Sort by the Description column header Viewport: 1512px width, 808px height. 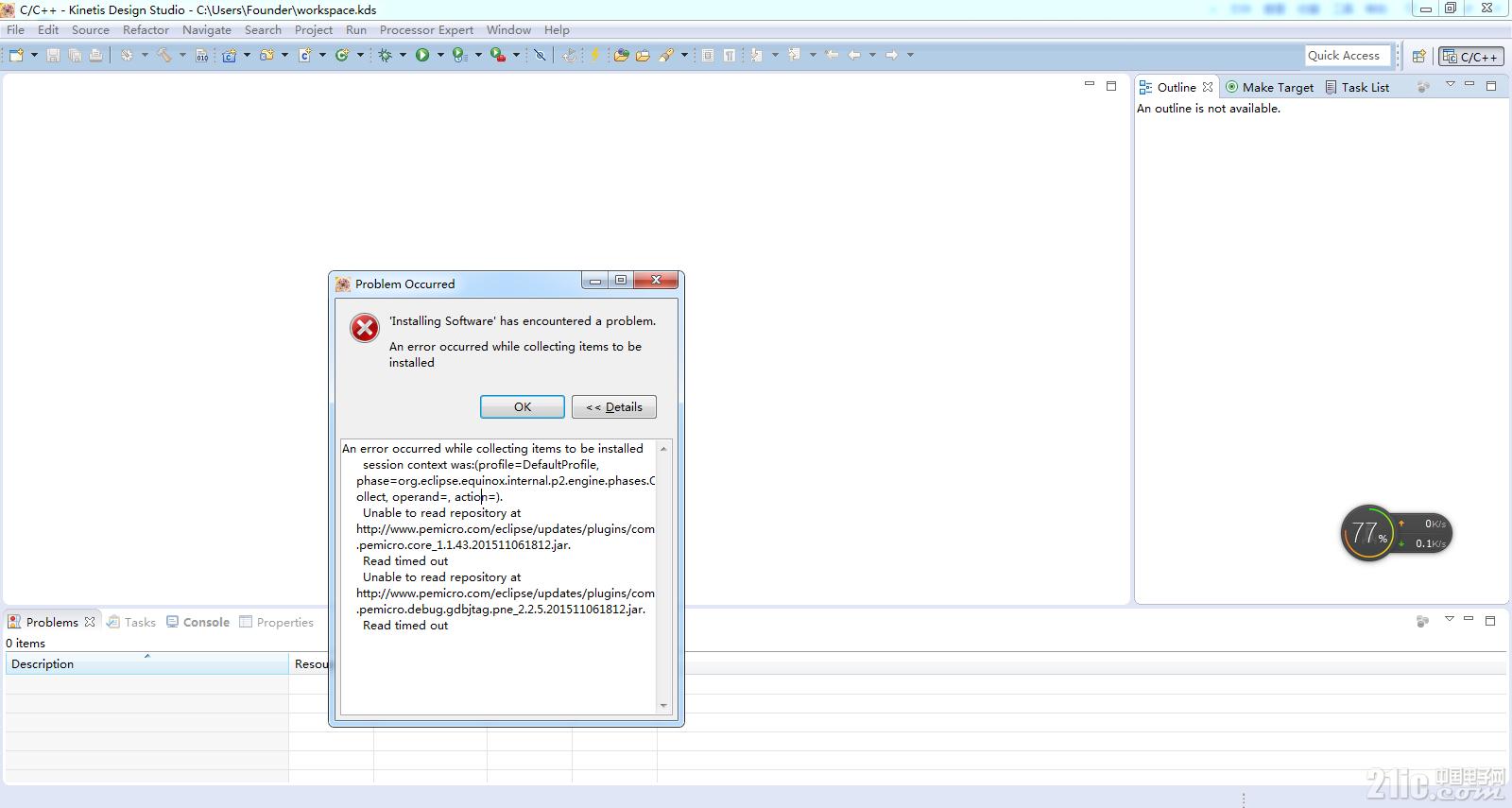[x=147, y=663]
